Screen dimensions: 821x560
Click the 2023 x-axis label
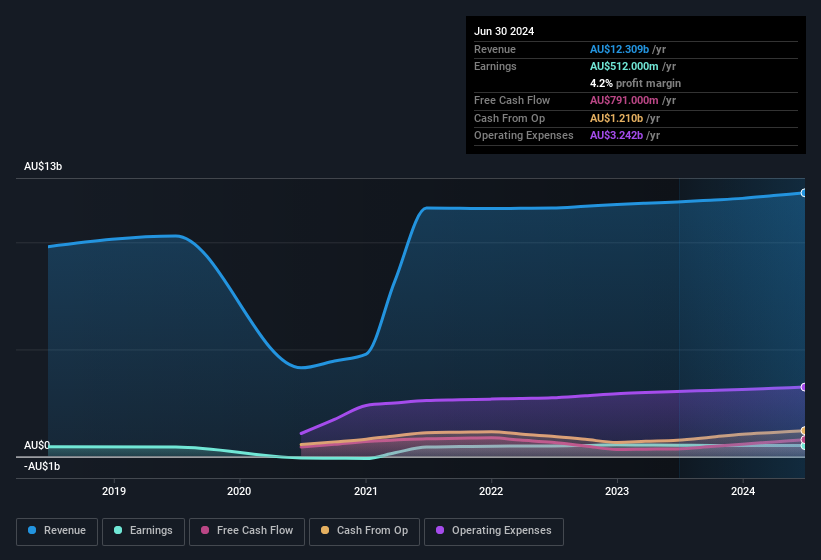pos(617,491)
